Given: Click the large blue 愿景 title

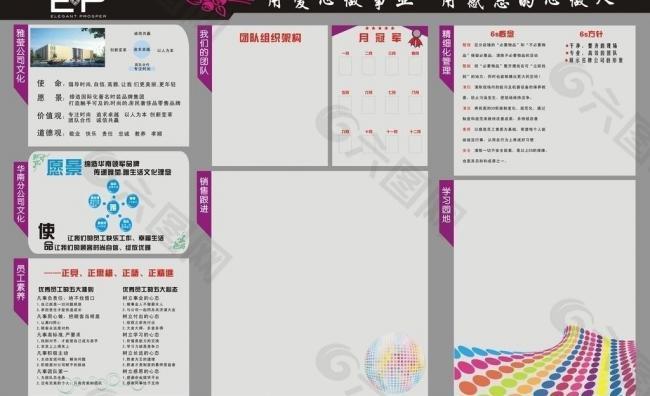Looking at the screenshot, I should 64,167.
